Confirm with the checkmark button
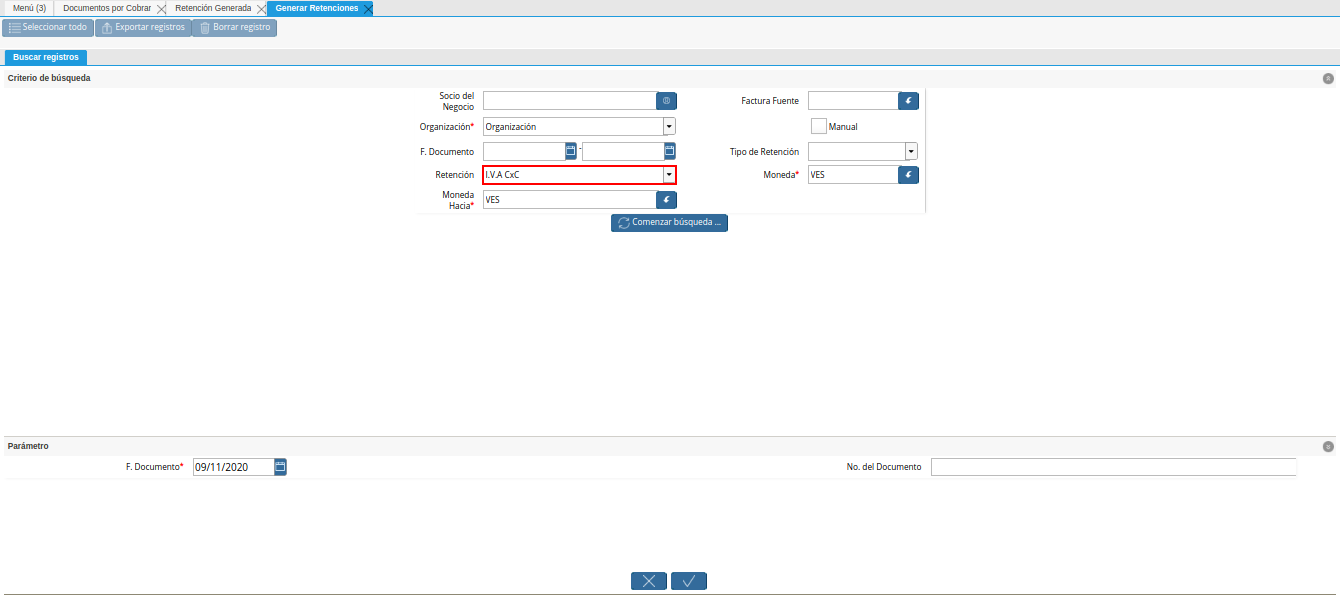 point(689,581)
